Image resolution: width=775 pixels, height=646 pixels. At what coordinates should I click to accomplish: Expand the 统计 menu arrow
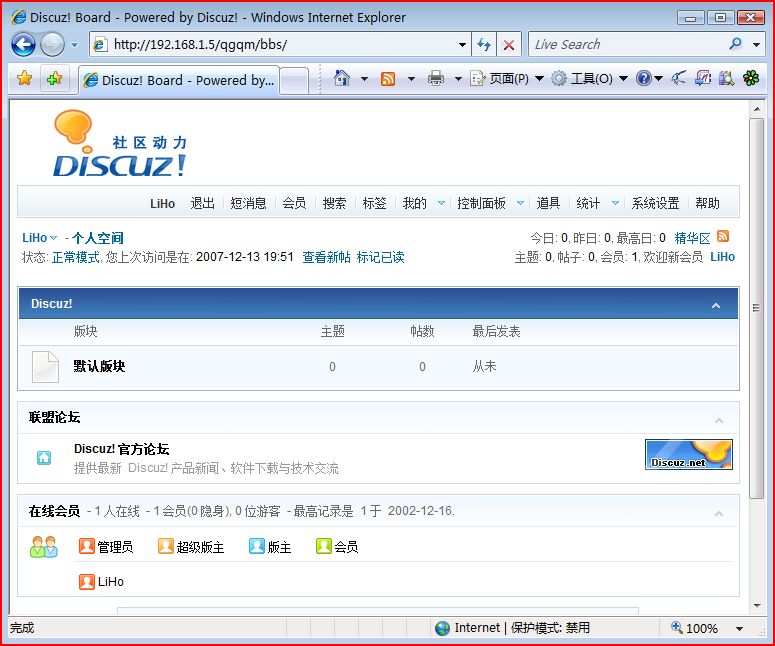pyautogui.click(x=615, y=203)
